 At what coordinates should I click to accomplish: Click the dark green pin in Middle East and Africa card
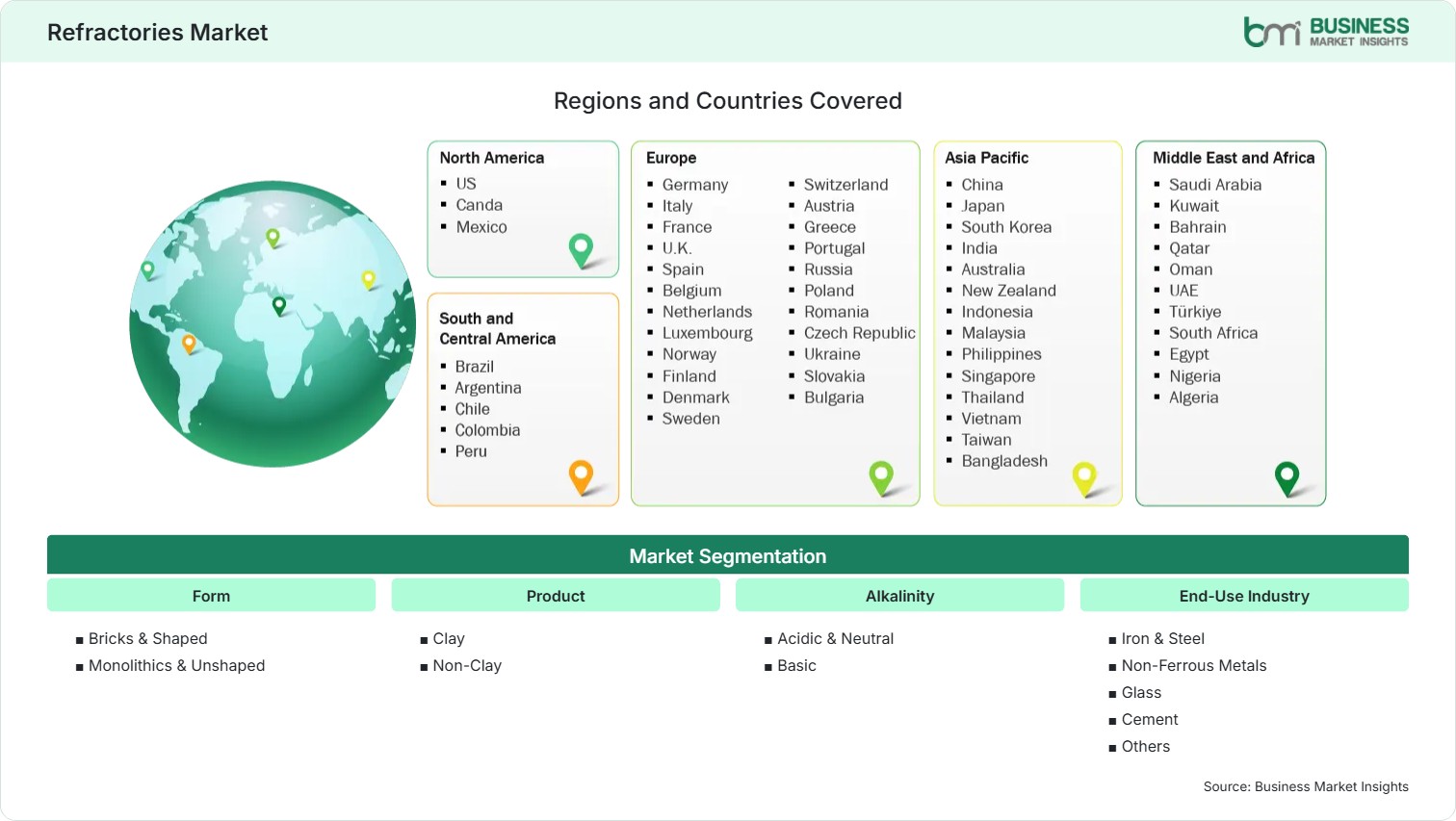[x=1287, y=479]
